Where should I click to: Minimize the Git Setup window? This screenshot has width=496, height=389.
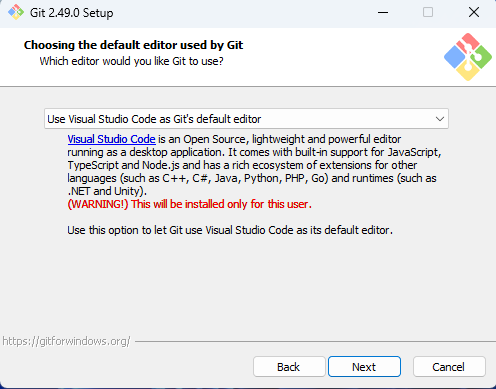[383, 13]
